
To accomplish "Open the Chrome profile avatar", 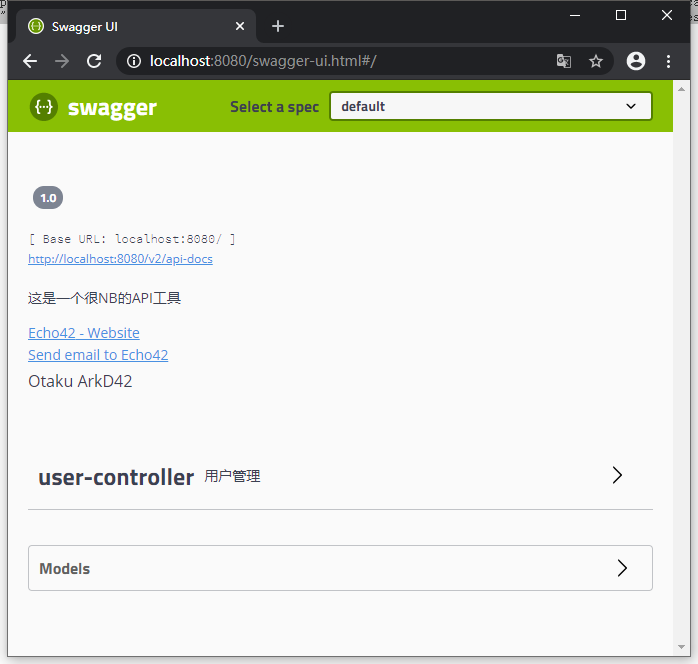I will [636, 61].
